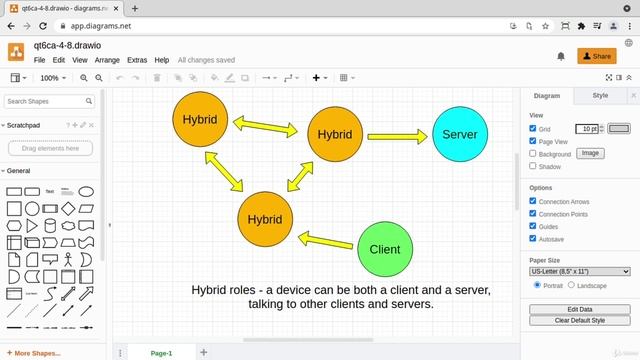Open the insert plus dropdown
Screen dimensions: 640x360
click(320, 78)
